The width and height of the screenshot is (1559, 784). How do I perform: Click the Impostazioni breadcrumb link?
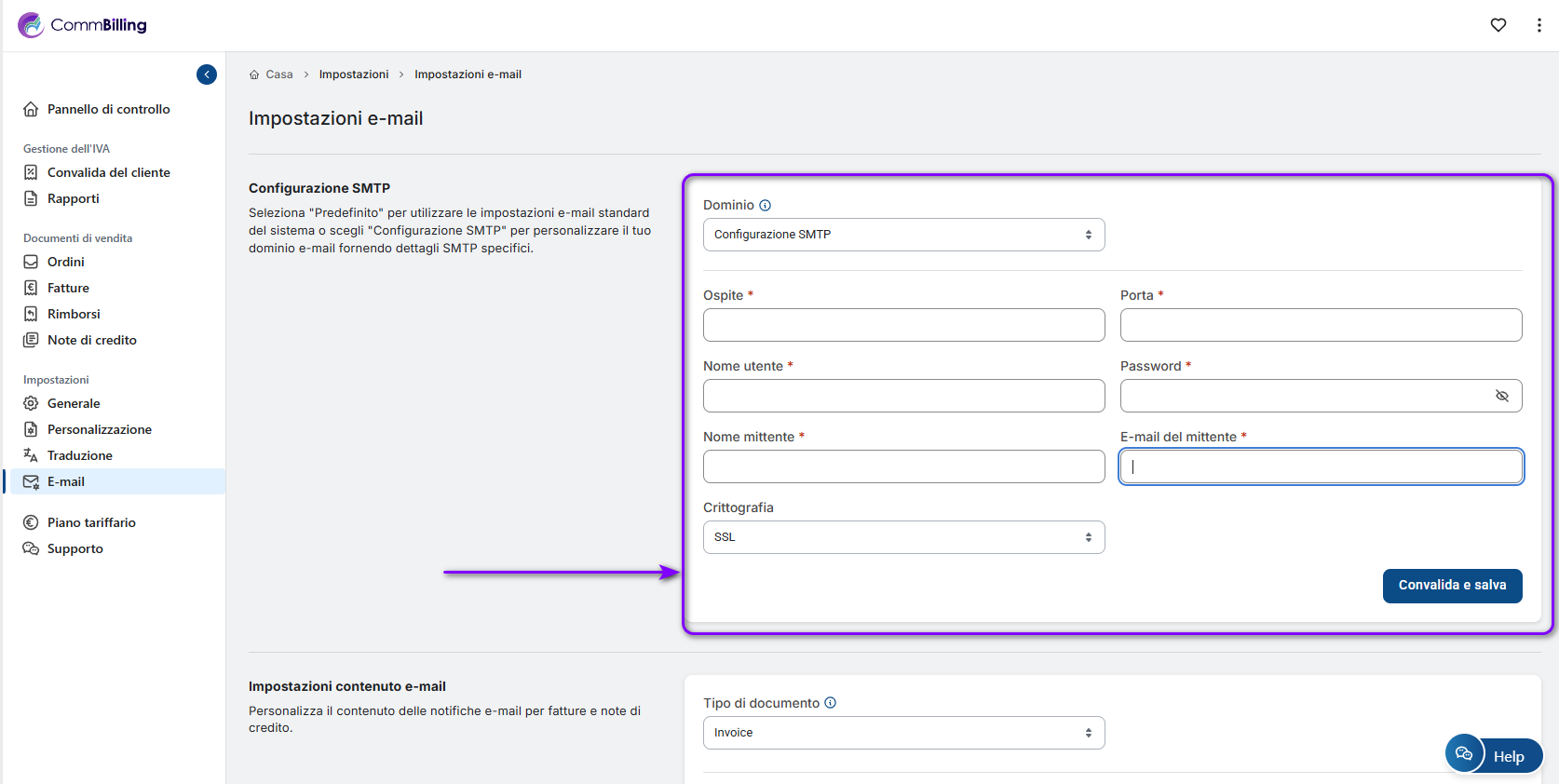(354, 74)
